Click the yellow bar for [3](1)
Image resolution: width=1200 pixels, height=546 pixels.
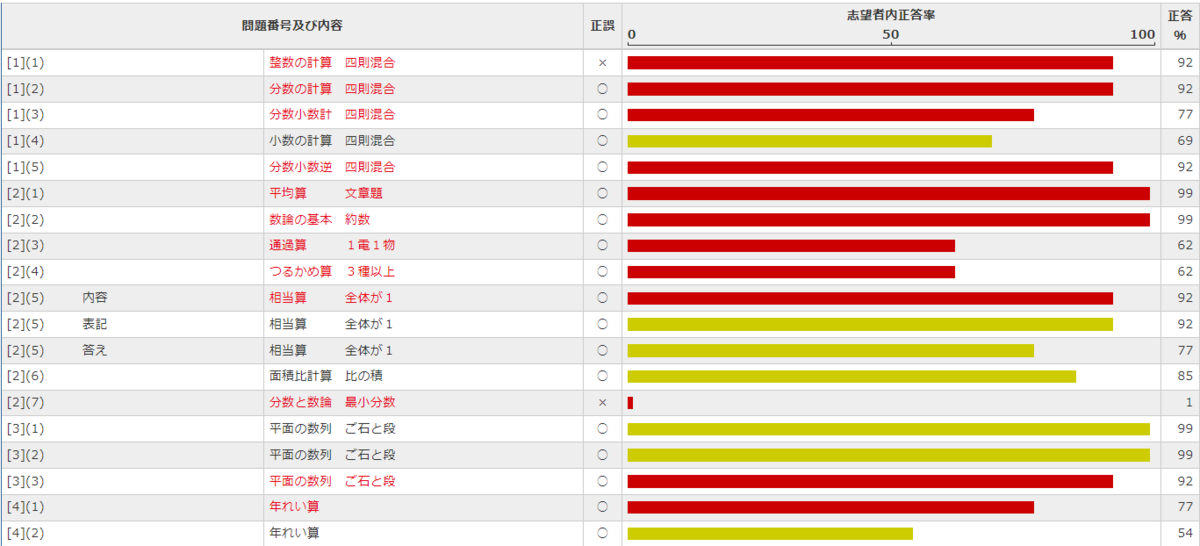point(888,428)
